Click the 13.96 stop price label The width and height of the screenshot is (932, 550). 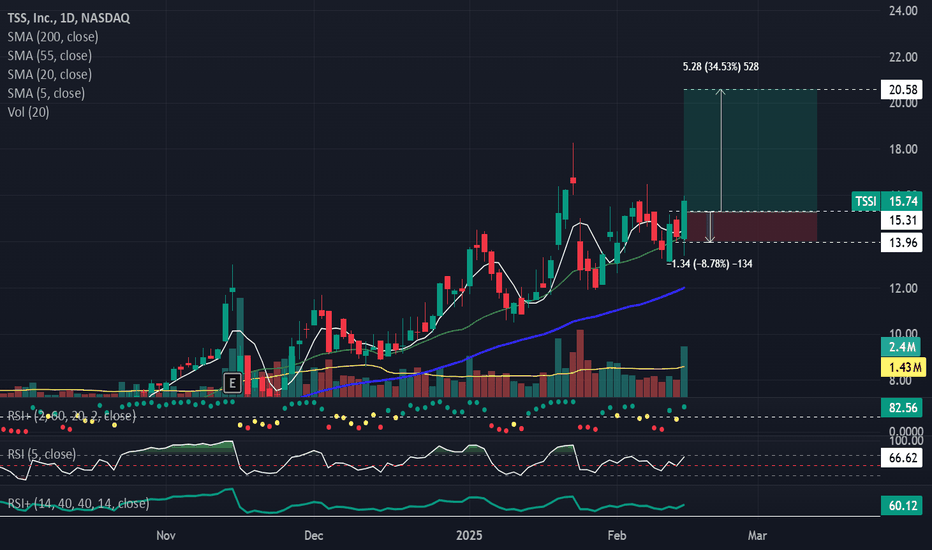click(x=902, y=243)
